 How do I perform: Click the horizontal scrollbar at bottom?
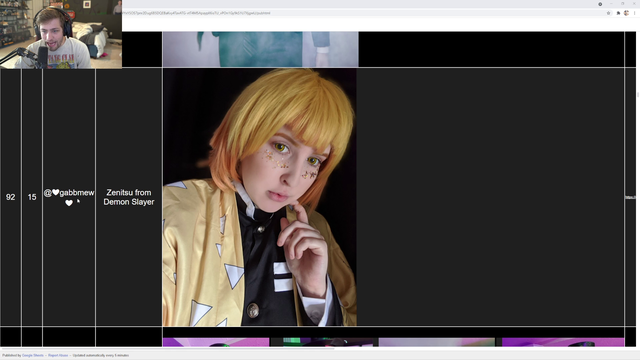tap(167, 348)
